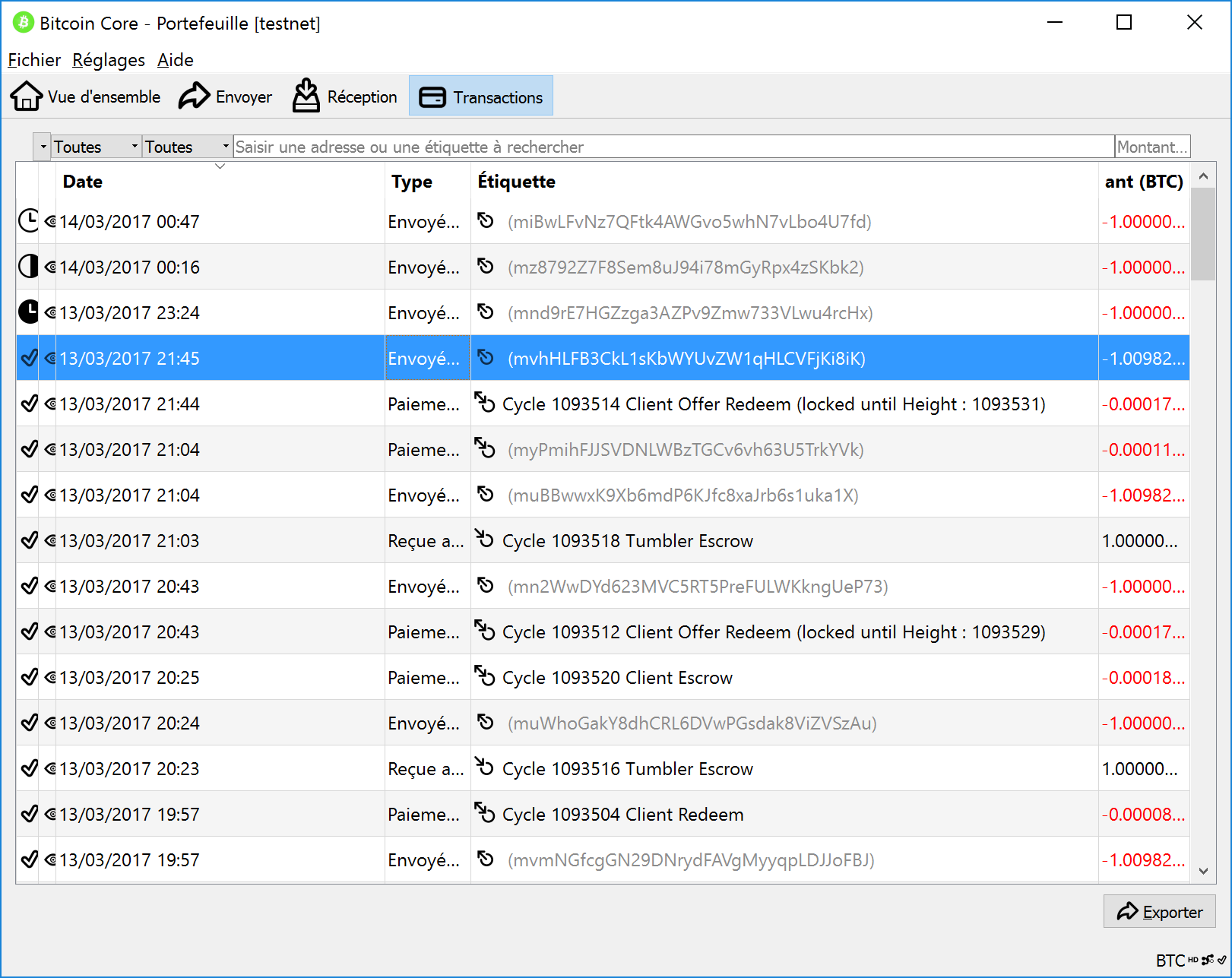
Task: Select address mn2WwDYd623MVC5RT5PreFULWKkngUeP73
Action: (698, 587)
